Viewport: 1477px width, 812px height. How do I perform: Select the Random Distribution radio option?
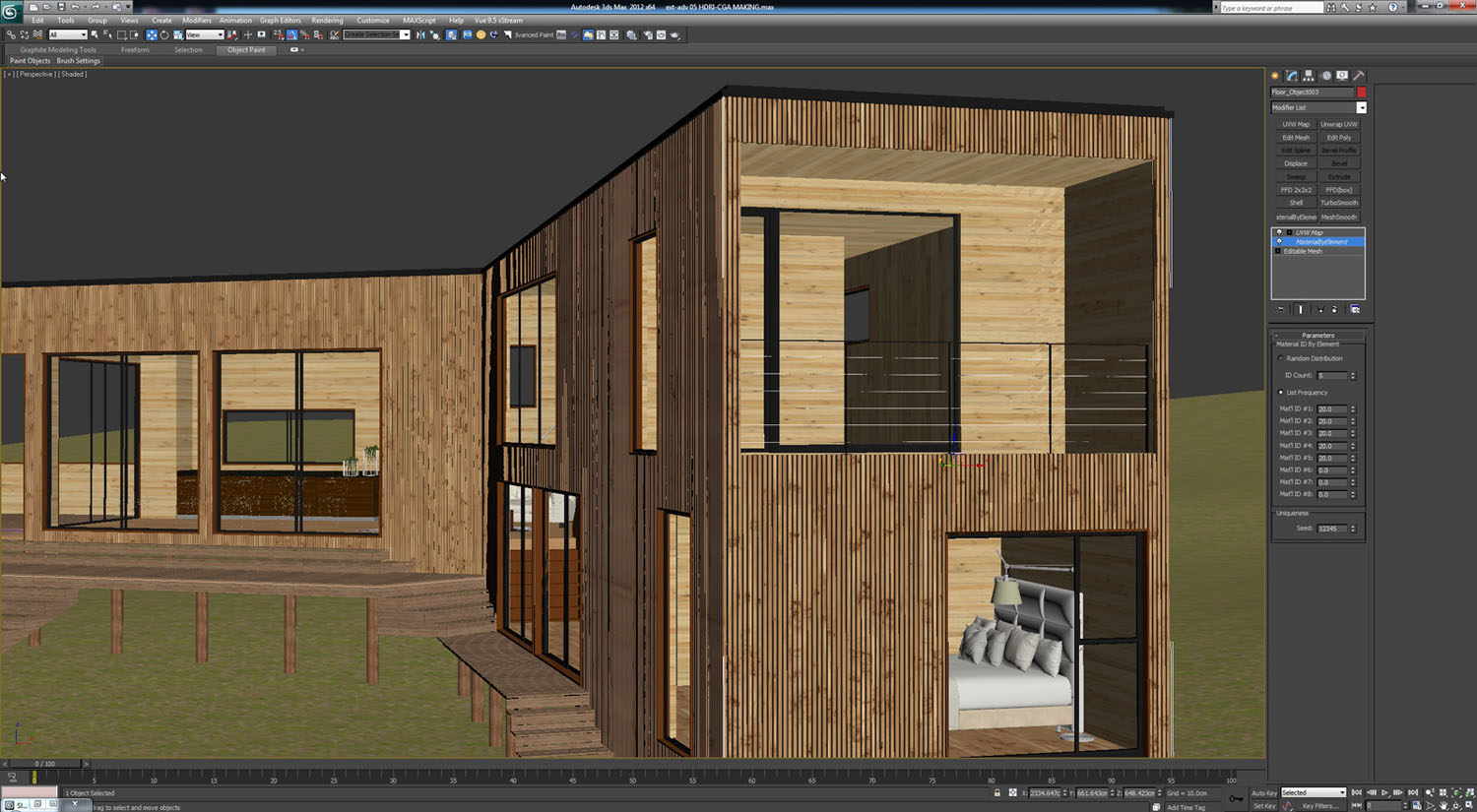click(x=1281, y=358)
